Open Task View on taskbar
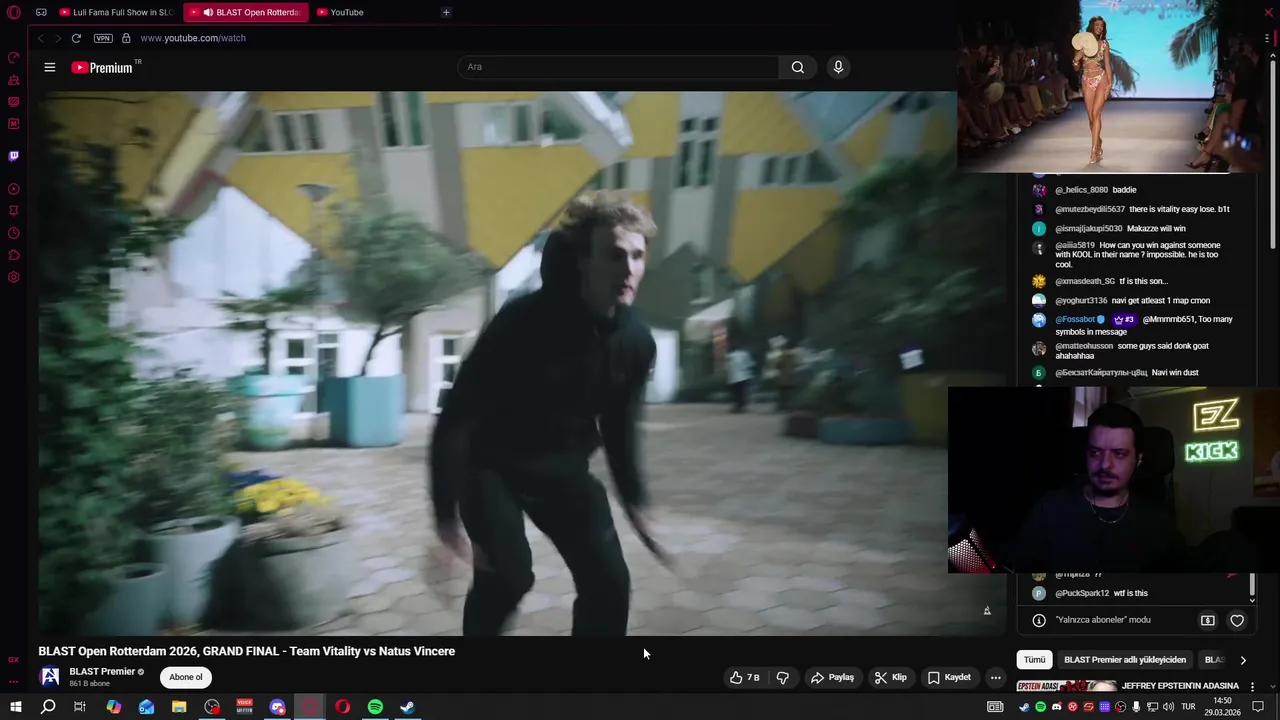This screenshot has width=1280, height=720. point(80,707)
